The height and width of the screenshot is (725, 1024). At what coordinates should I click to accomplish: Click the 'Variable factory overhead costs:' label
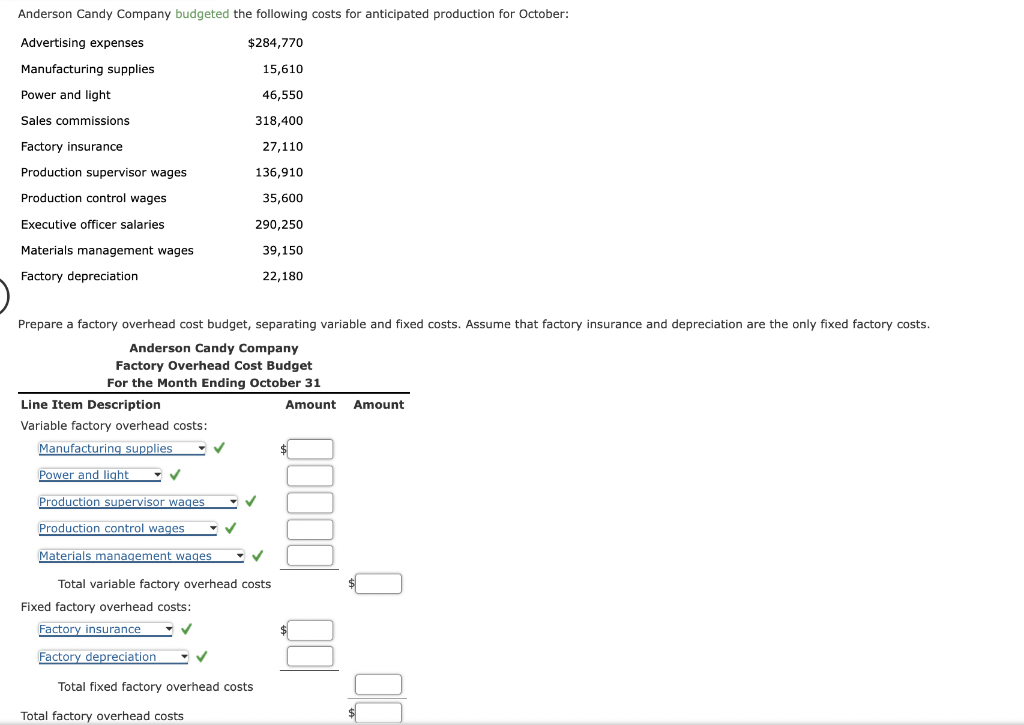click(x=114, y=426)
